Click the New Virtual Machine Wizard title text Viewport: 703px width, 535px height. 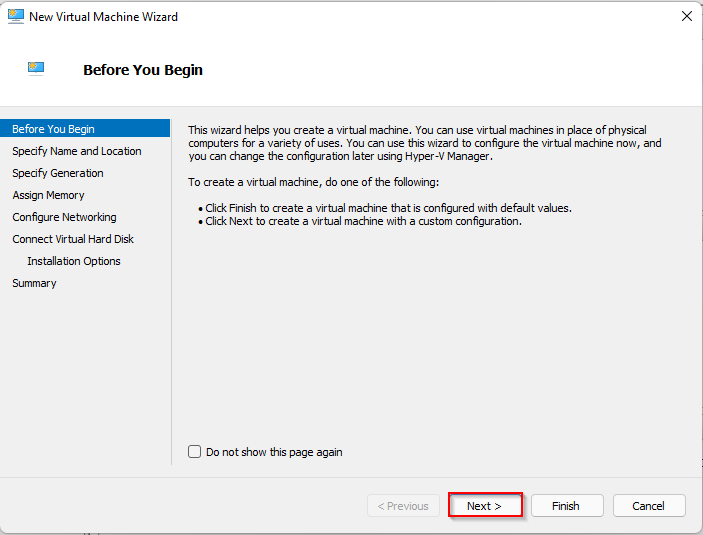click(104, 17)
